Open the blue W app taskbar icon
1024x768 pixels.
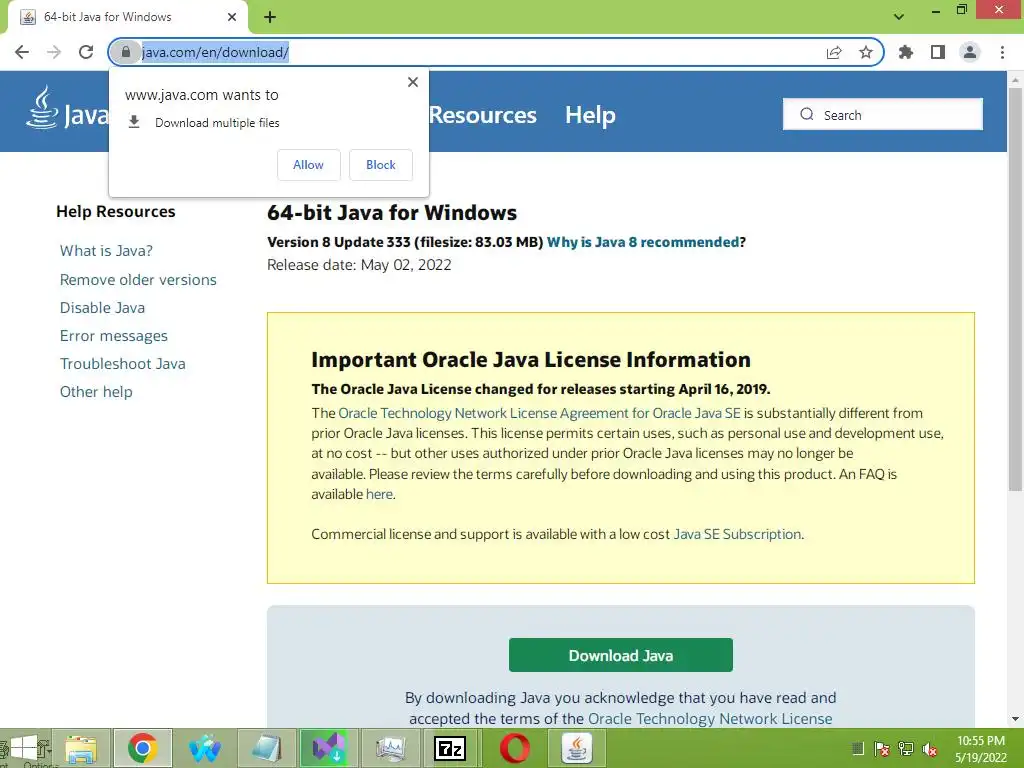[205, 748]
